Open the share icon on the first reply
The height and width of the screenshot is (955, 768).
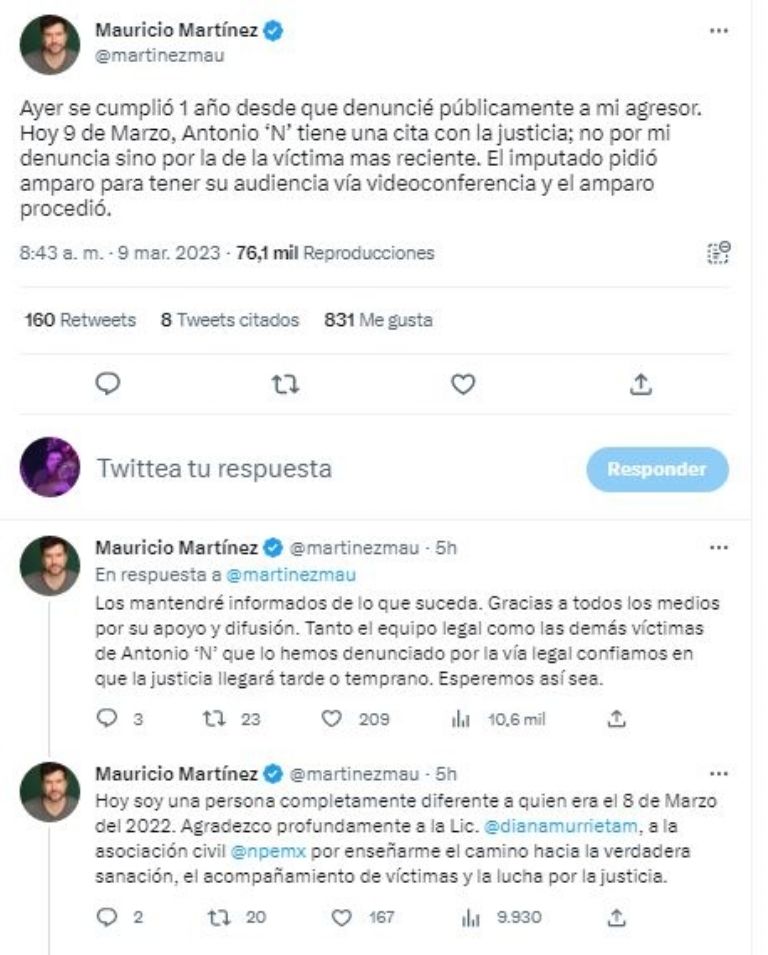tap(617, 718)
